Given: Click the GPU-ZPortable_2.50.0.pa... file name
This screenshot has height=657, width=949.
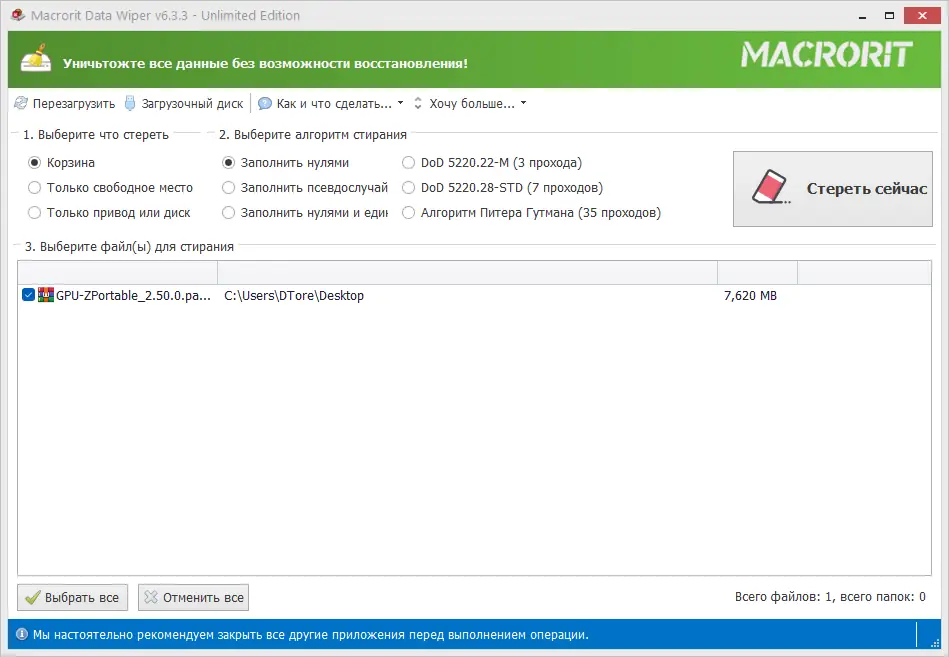Looking at the screenshot, I should [133, 295].
